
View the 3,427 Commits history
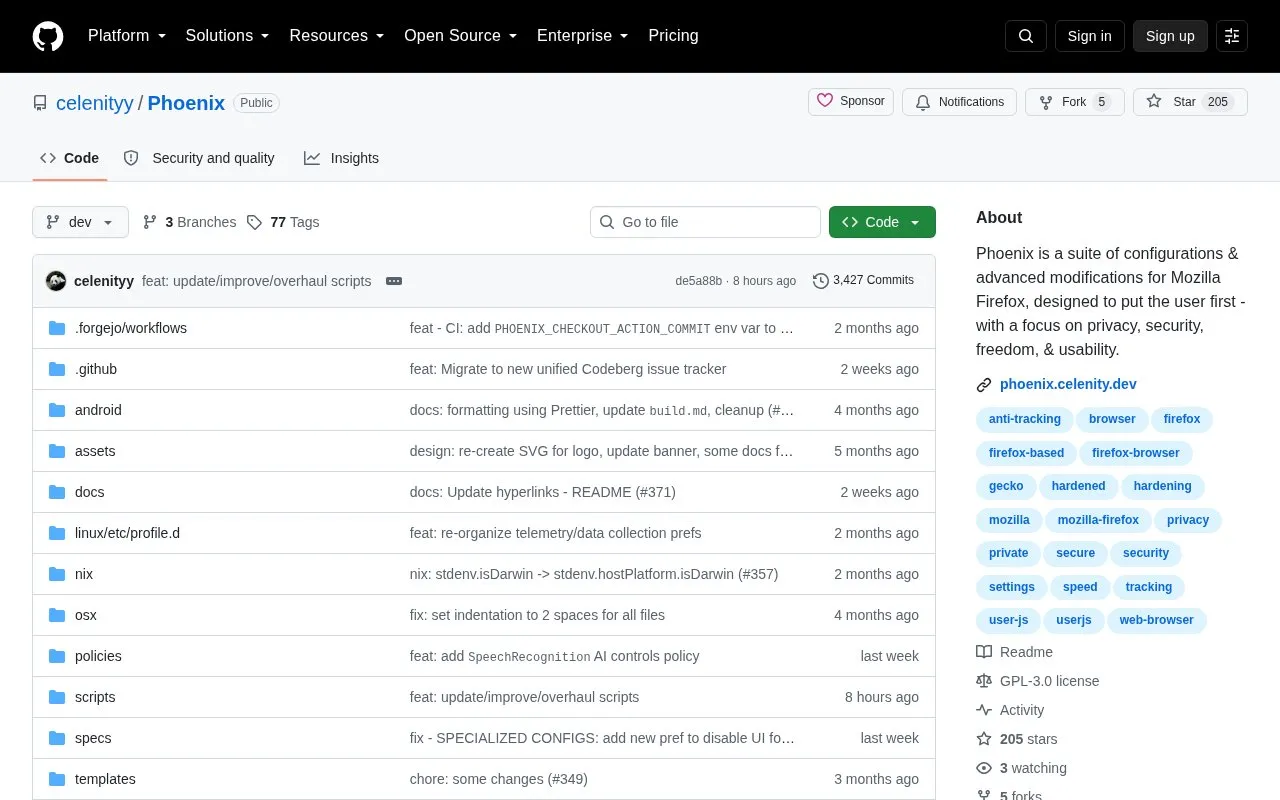[864, 281]
